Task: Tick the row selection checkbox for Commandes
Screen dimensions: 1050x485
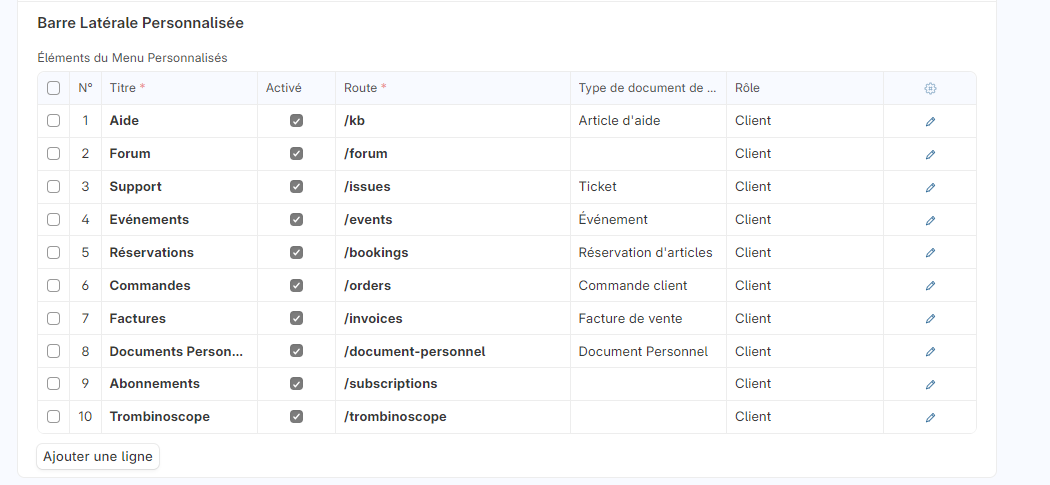Action: tap(54, 286)
